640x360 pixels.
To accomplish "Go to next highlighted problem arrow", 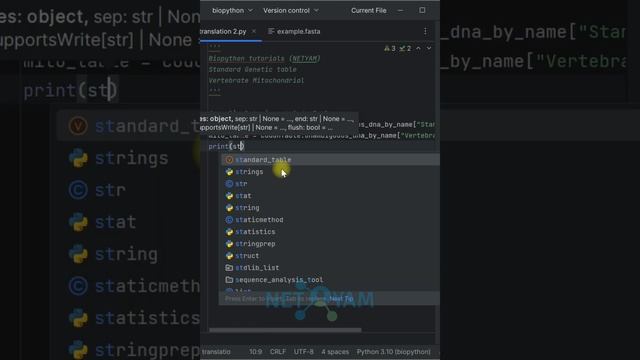I will click(x=429, y=49).
